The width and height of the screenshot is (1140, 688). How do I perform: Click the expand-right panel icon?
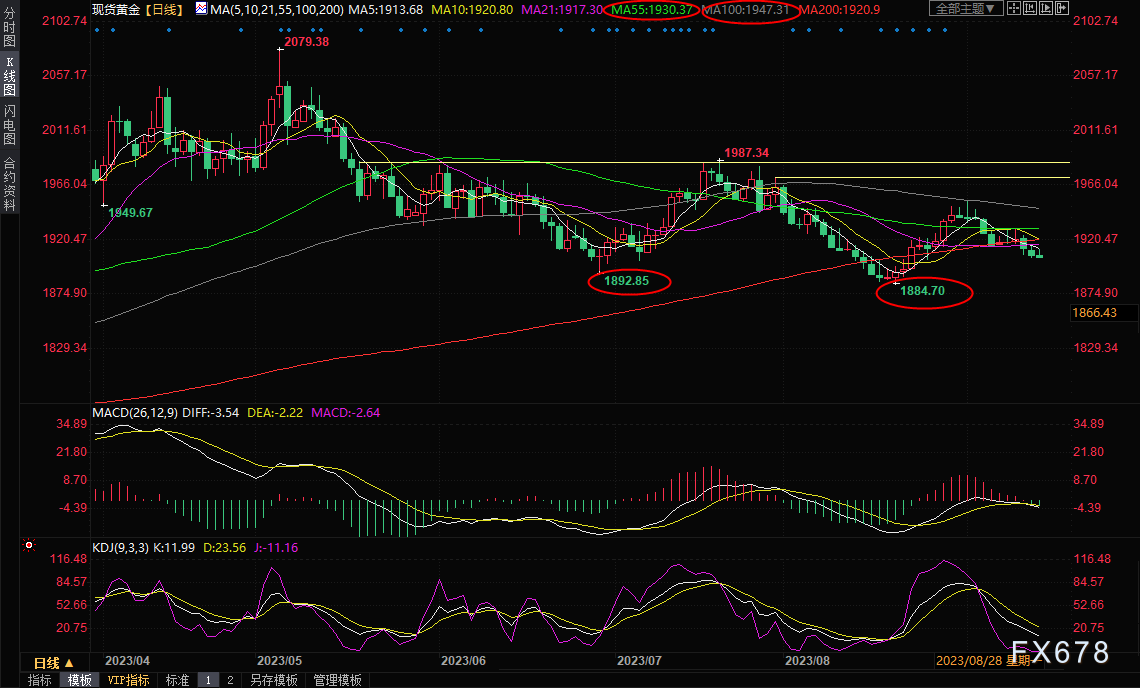[1062, 9]
